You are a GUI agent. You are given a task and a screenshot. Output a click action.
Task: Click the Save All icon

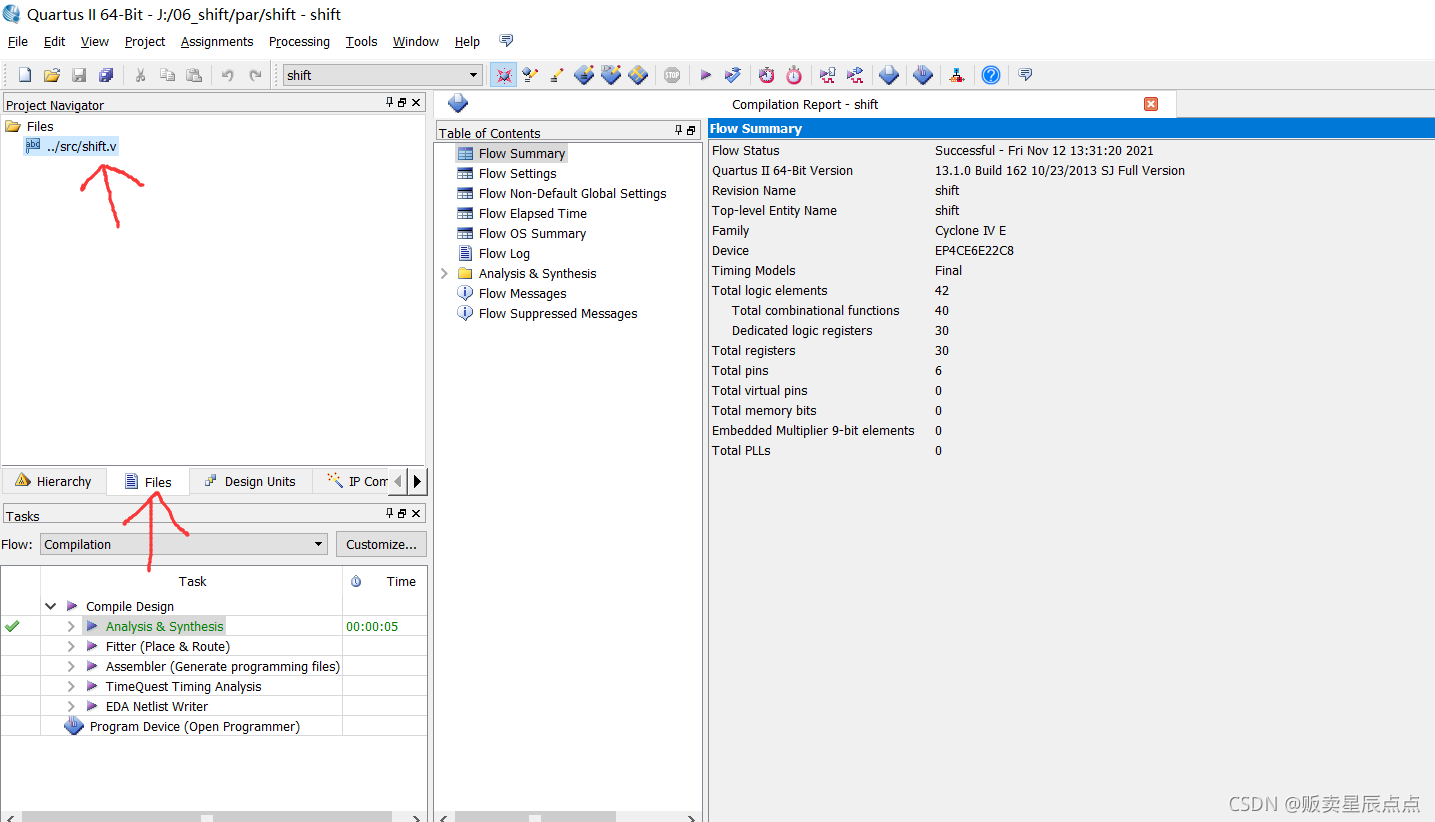click(106, 75)
